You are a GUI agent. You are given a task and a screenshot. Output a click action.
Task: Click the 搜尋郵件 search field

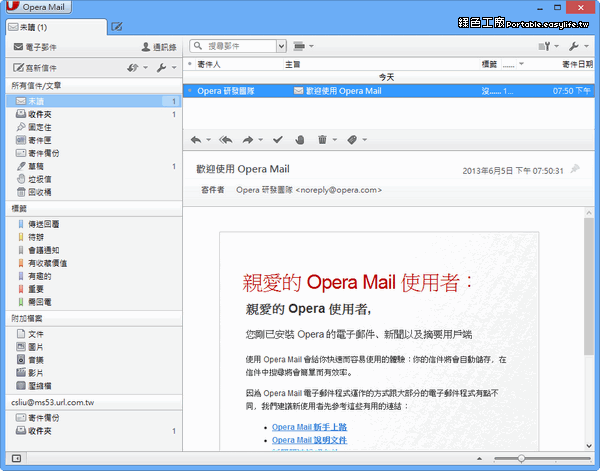click(233, 46)
